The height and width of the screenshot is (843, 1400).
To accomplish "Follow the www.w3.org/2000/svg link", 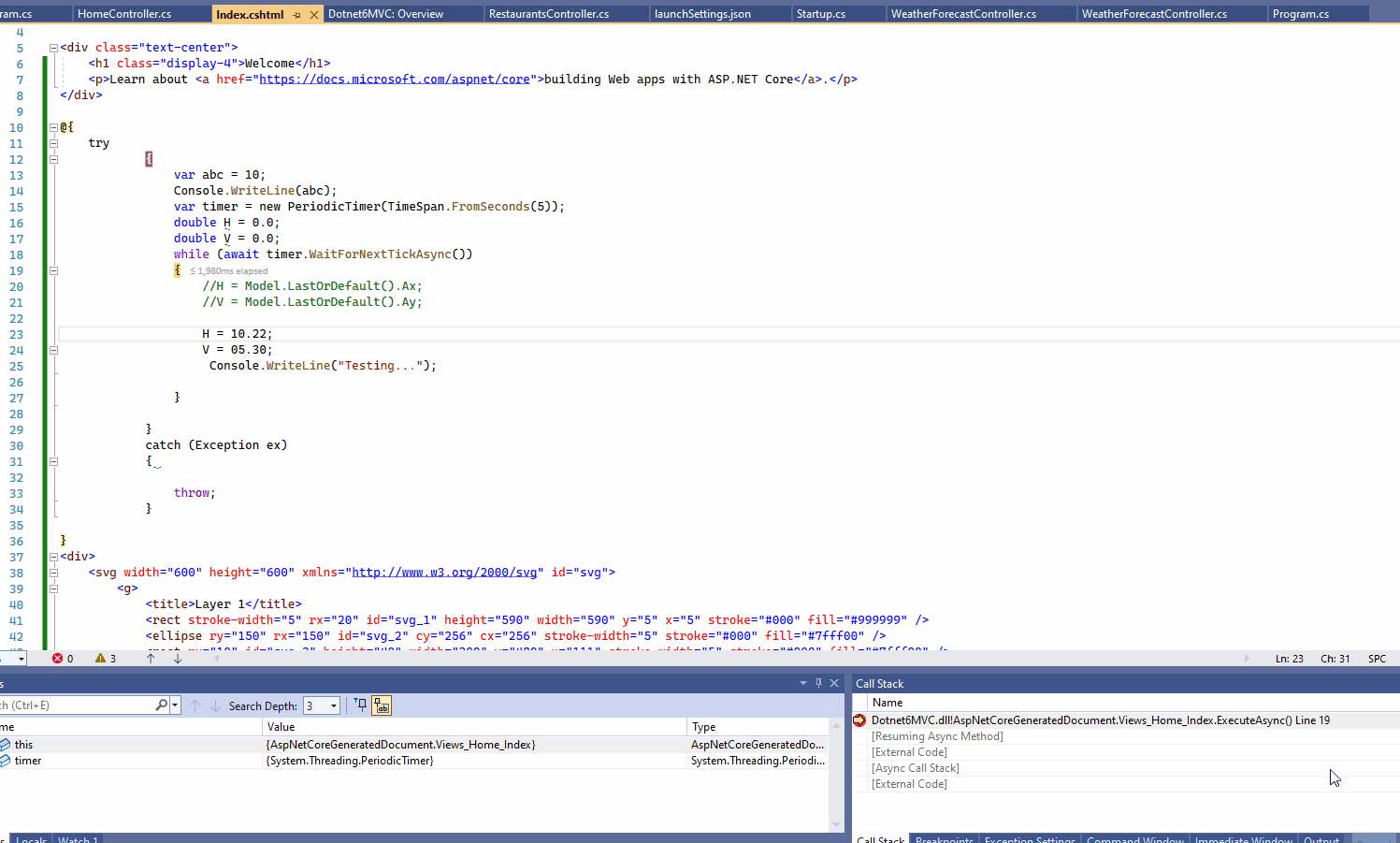I will (444, 573).
